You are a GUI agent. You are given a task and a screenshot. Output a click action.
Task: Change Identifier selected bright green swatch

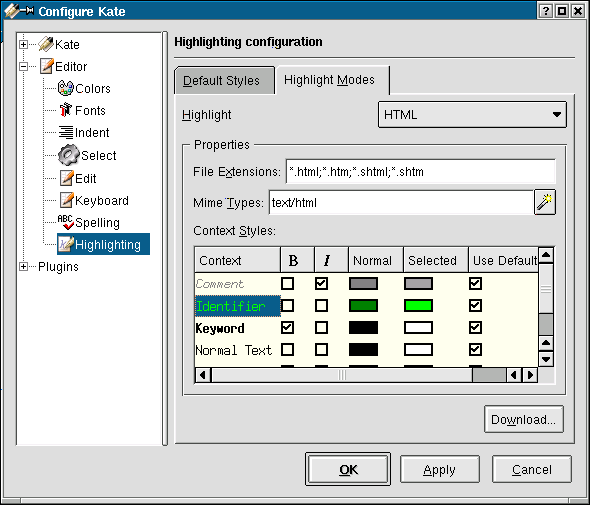418,306
